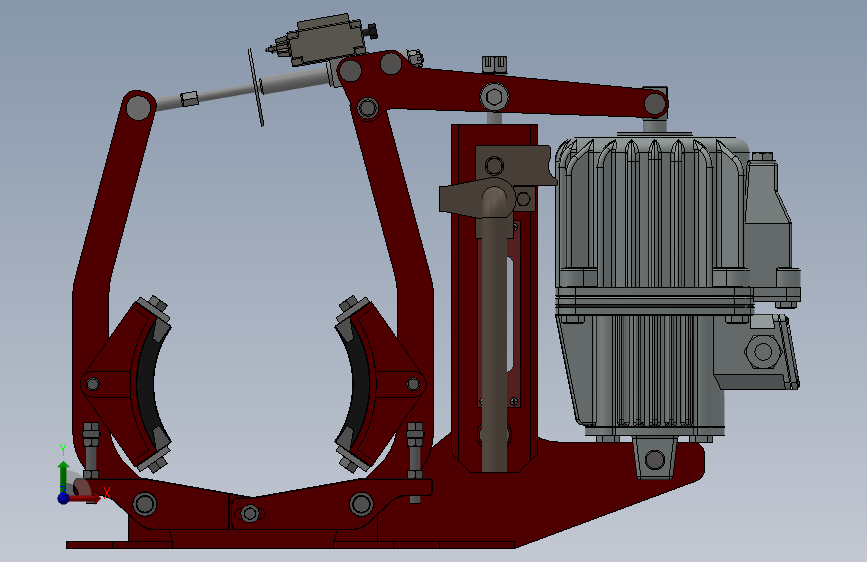Image resolution: width=867 pixels, height=562 pixels.
Task: Select the thruster lower mounting lug pin
Action: click(655, 459)
